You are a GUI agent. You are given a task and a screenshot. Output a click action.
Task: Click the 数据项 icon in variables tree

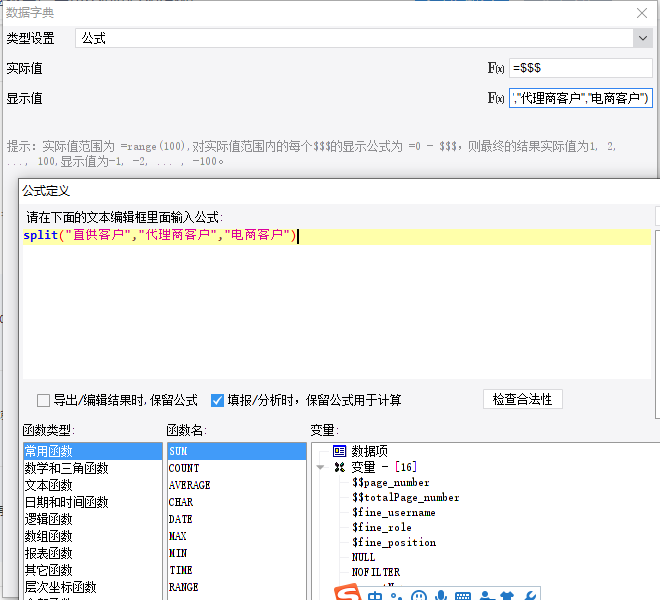pos(339,451)
